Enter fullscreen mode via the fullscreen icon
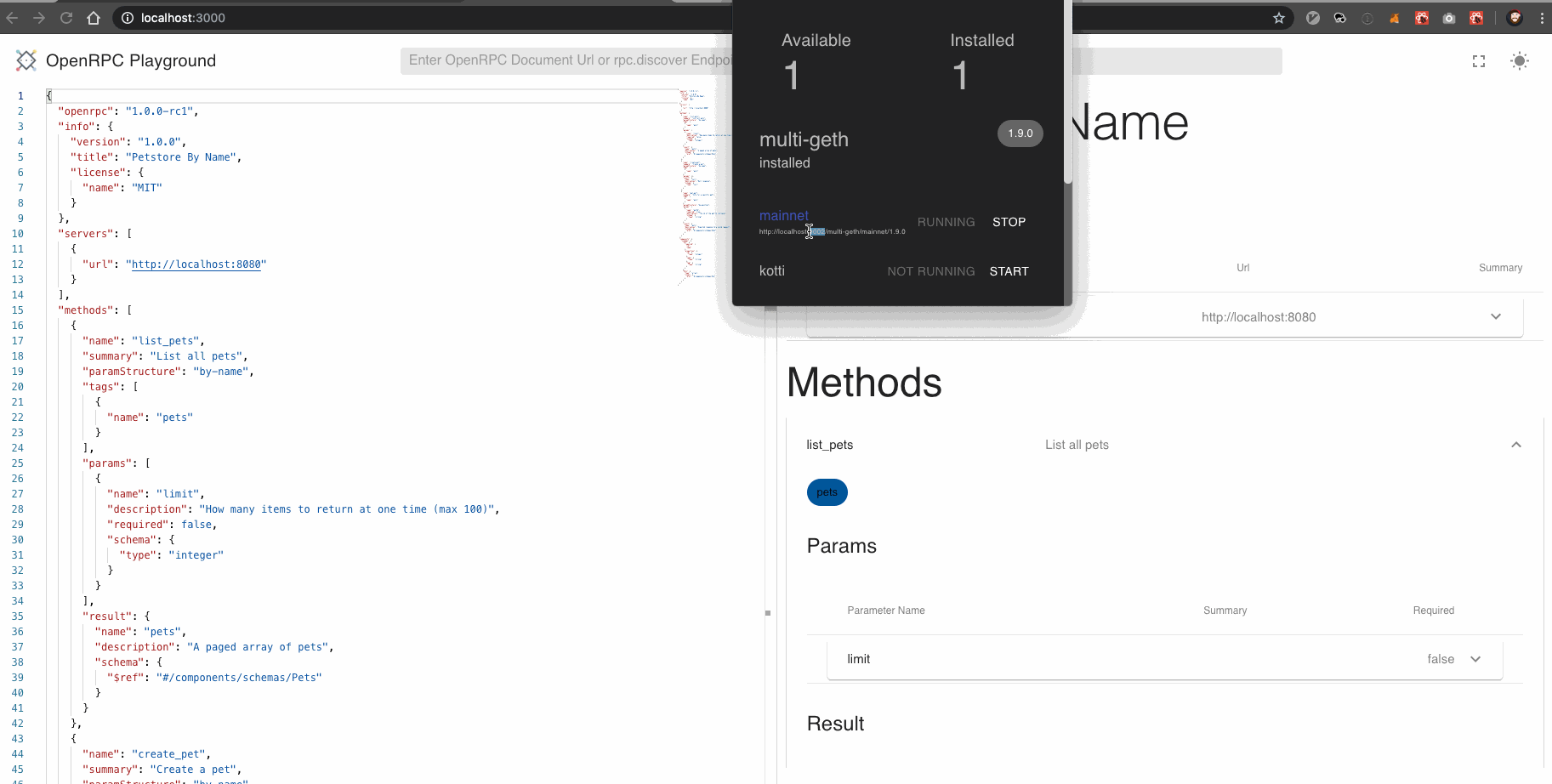The image size is (1552, 784). [x=1478, y=60]
